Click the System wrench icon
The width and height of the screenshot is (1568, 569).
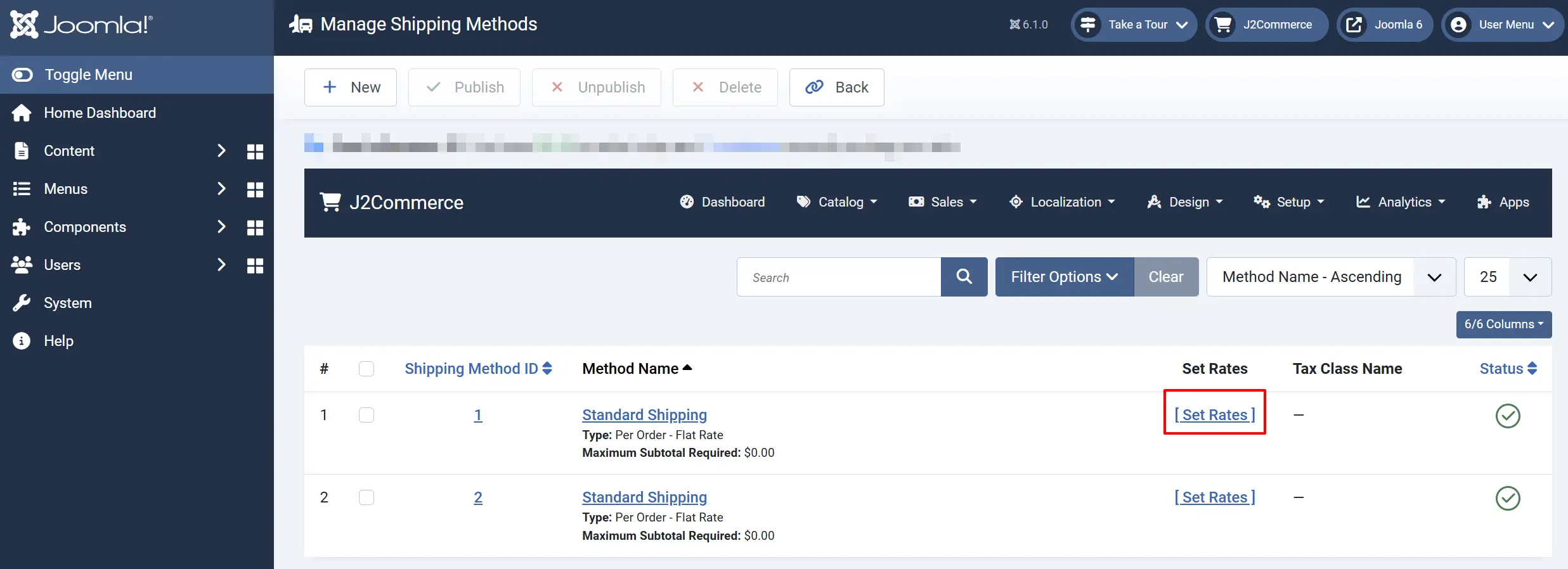(22, 303)
